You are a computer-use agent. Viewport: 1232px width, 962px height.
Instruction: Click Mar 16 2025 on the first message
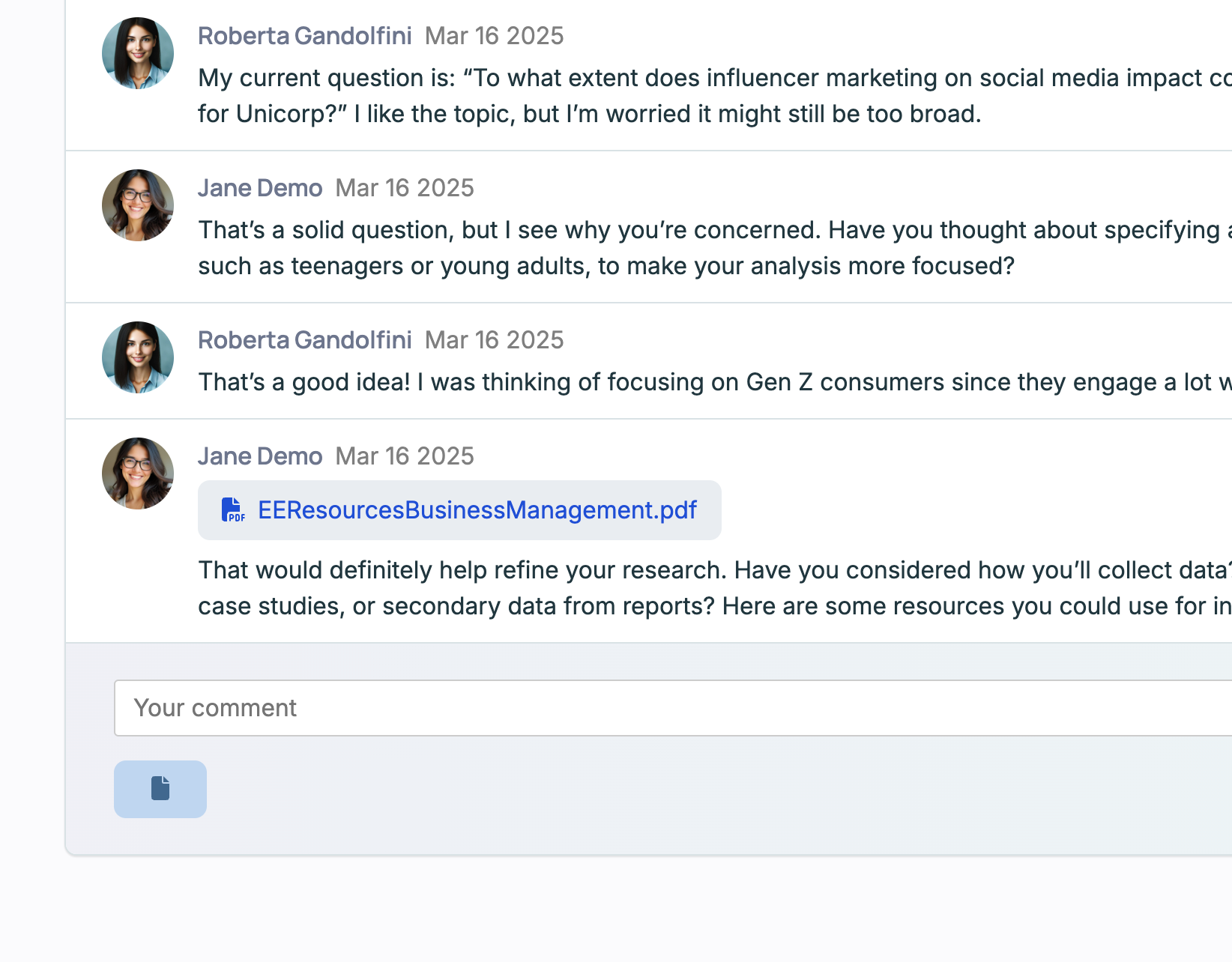coord(494,35)
